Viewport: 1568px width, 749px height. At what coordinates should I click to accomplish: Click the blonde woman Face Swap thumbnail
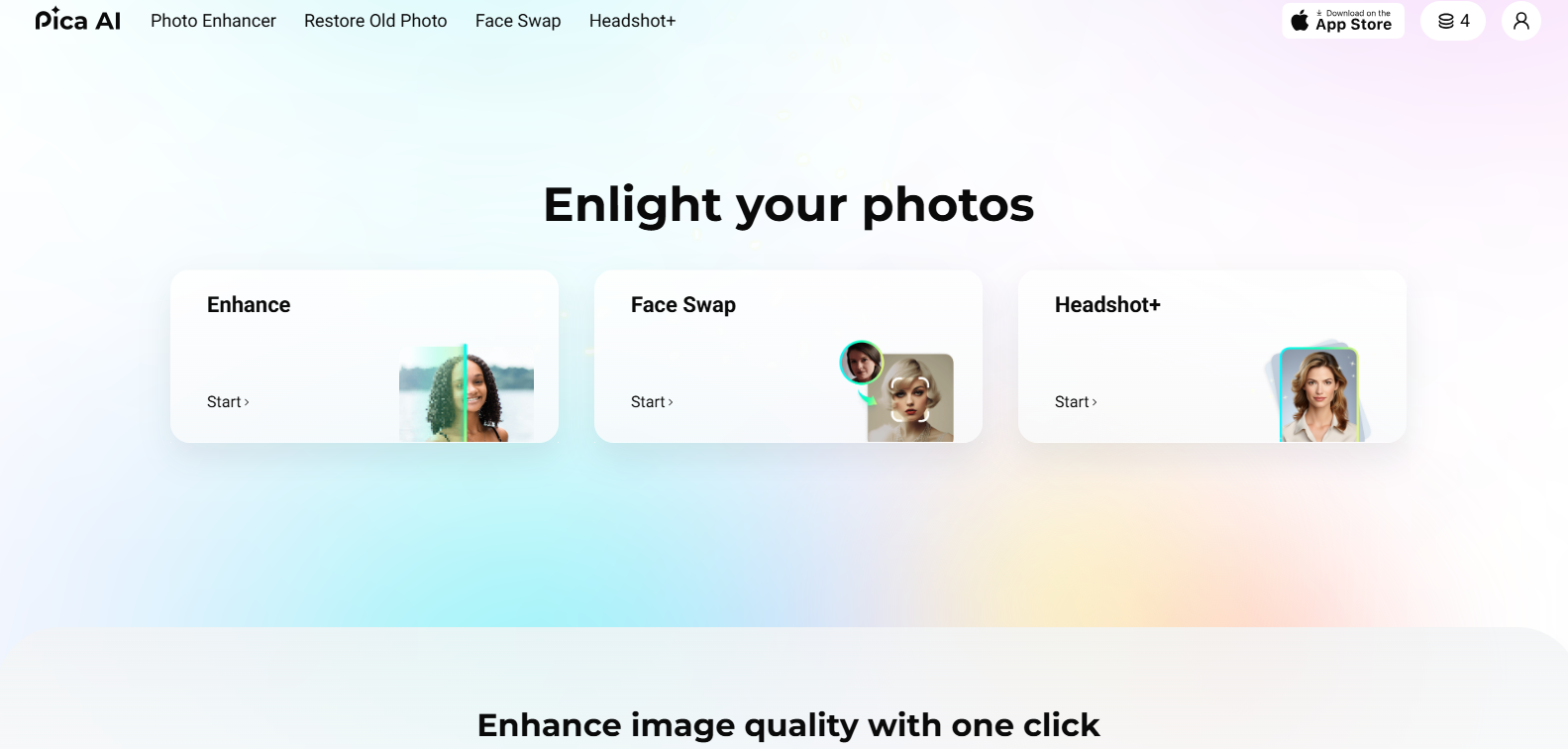pyautogui.click(x=910, y=397)
